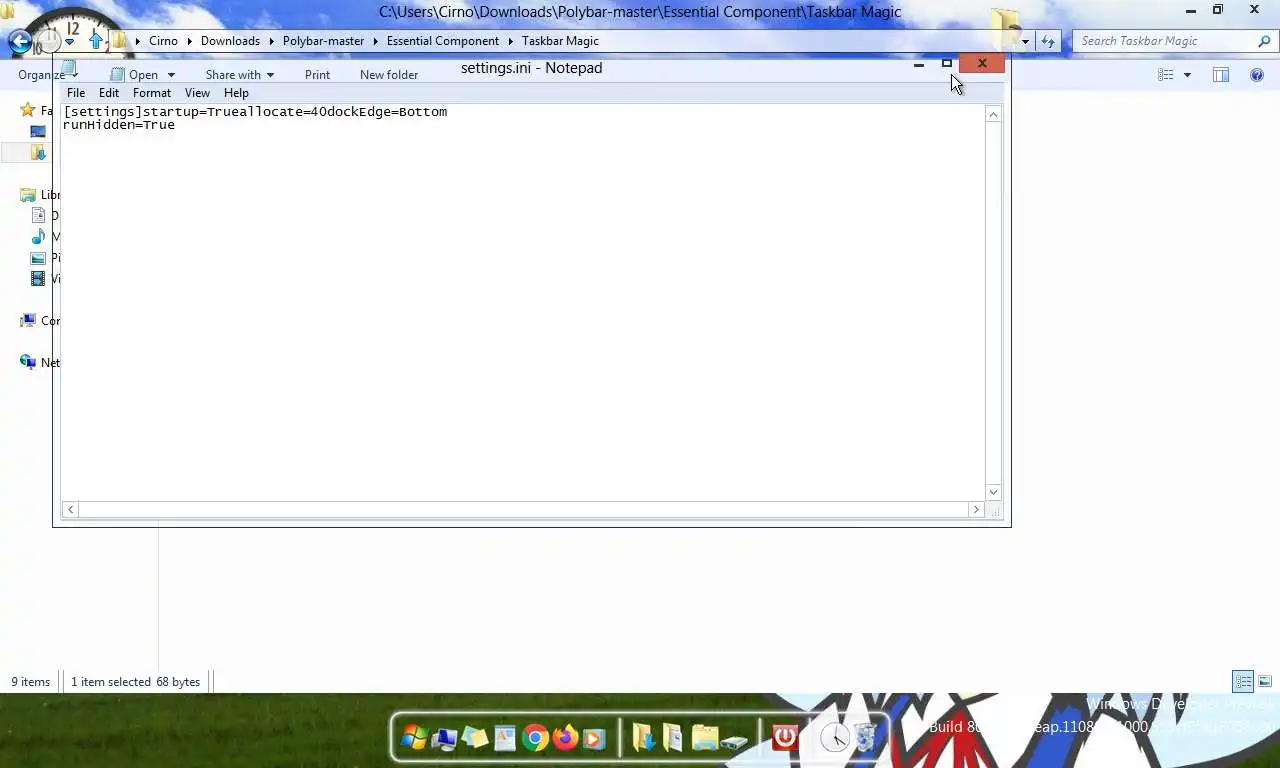Click the Notepad horizontal scroll right arrow
The height and width of the screenshot is (768, 1280).
[x=976, y=510]
